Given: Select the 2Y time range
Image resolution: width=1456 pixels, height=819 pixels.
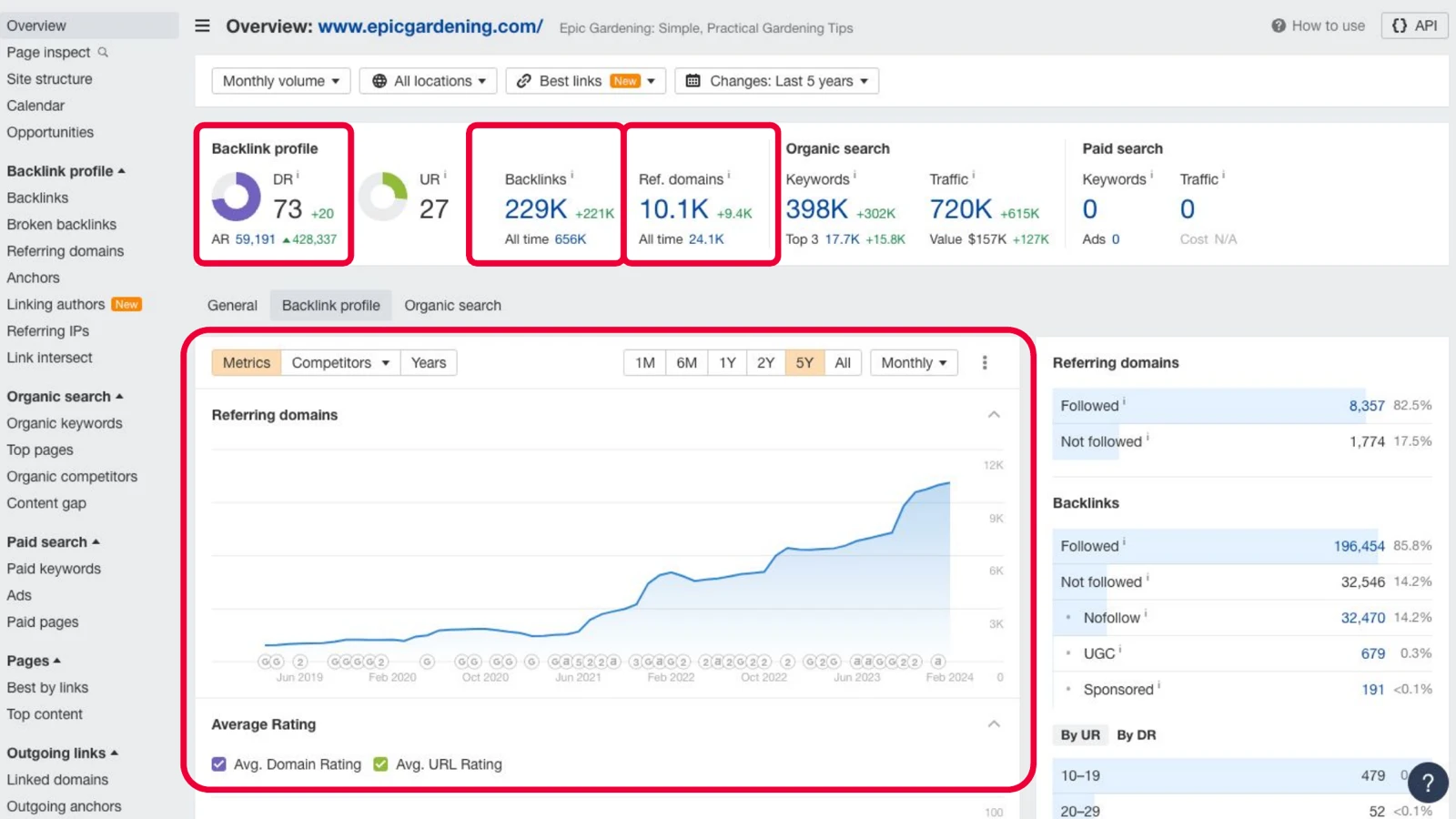Looking at the screenshot, I should pyautogui.click(x=766, y=362).
